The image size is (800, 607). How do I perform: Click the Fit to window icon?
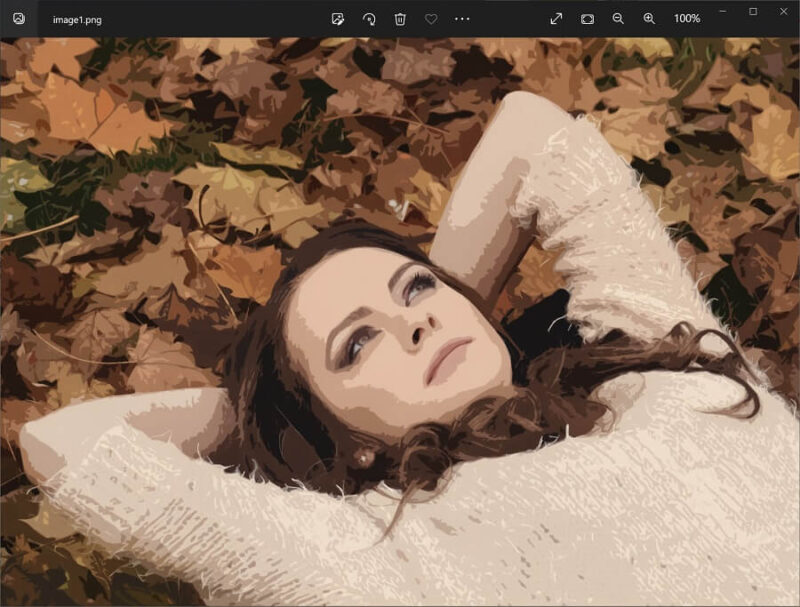coord(587,19)
